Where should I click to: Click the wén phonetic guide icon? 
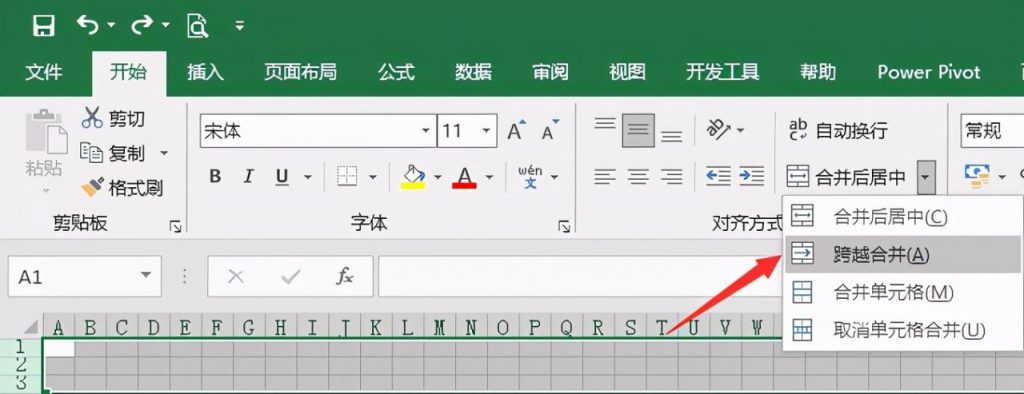pyautogui.click(x=530, y=176)
